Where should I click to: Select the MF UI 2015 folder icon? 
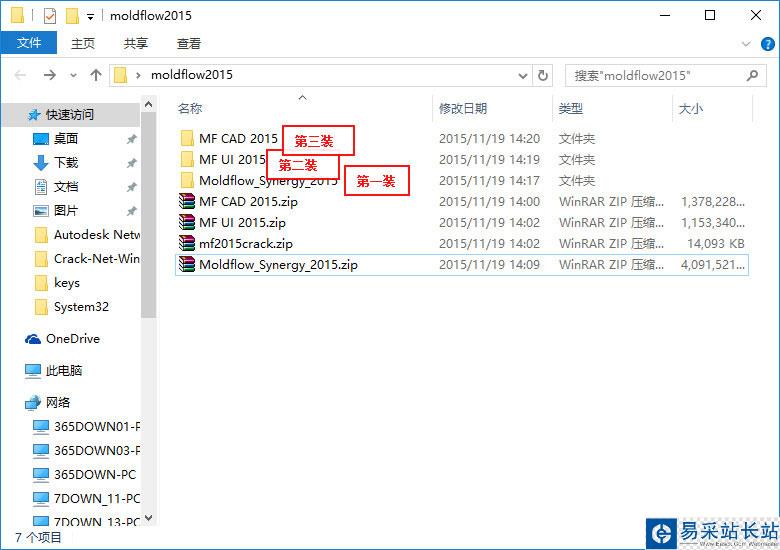[x=187, y=159]
